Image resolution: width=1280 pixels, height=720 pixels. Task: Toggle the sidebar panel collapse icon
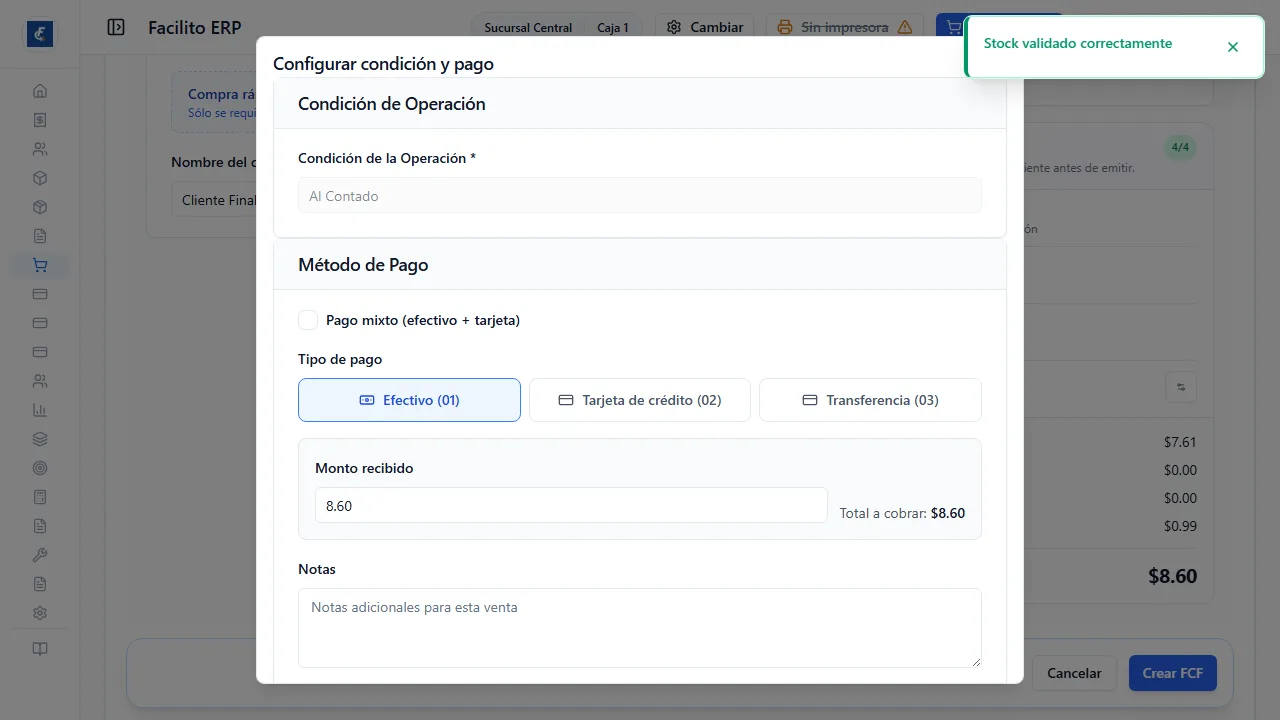click(x=116, y=28)
